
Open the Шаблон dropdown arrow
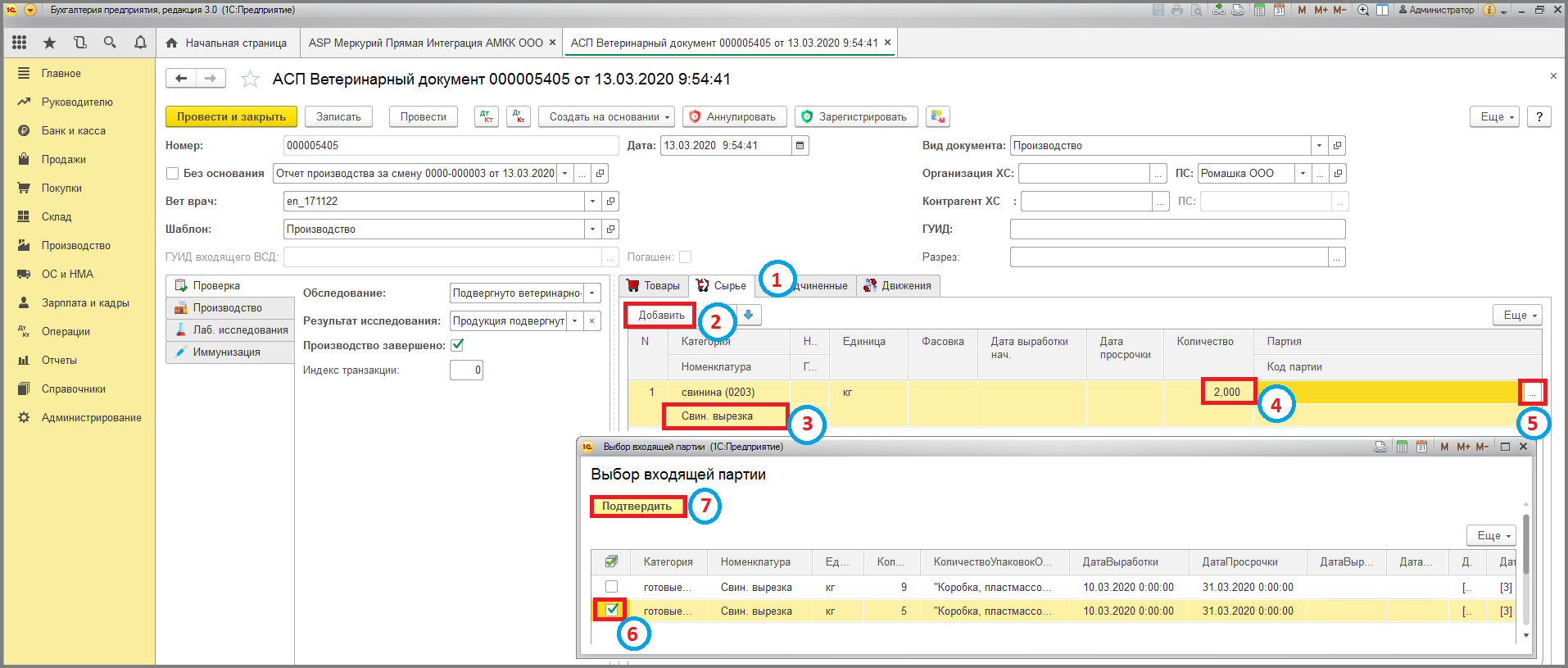(592, 229)
